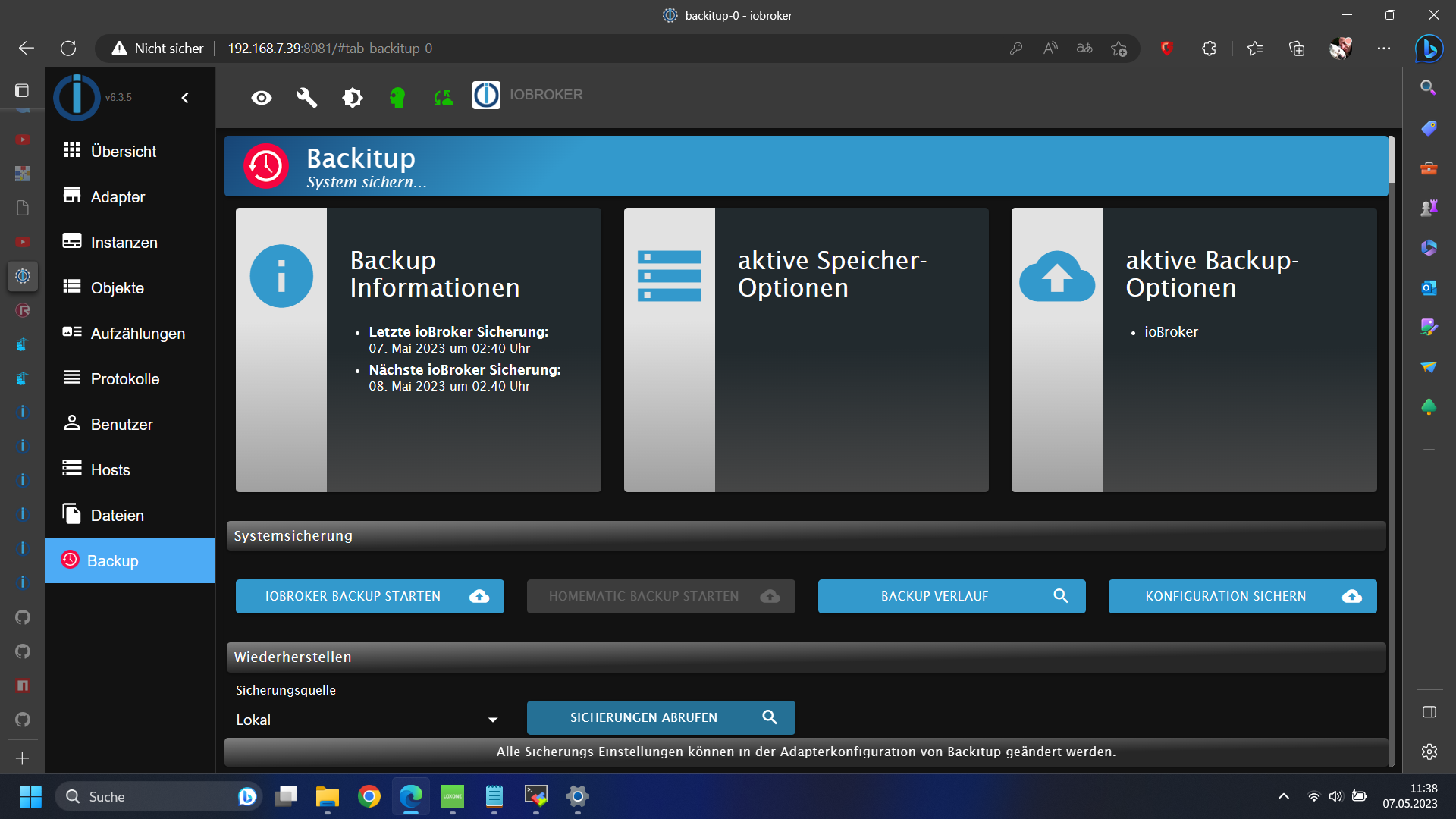Open the Objekte list in sidebar
The width and height of the screenshot is (1456, 819).
click(x=117, y=288)
